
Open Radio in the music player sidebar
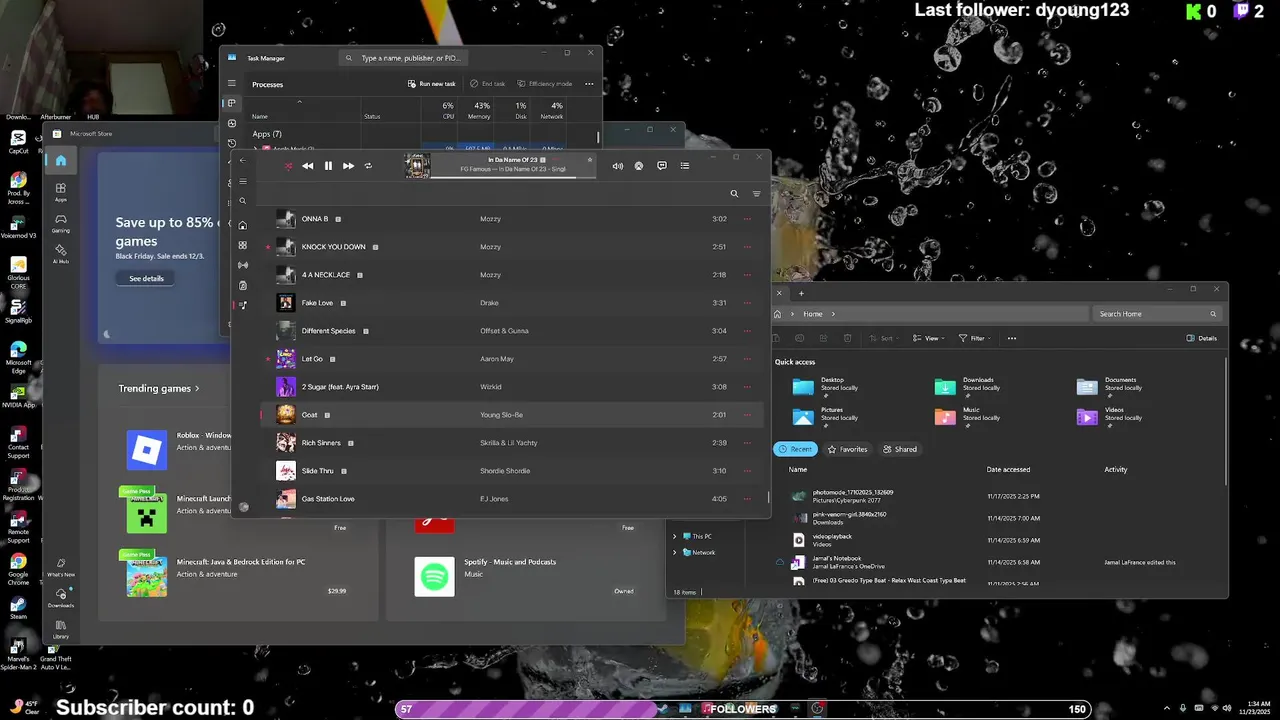point(243,265)
